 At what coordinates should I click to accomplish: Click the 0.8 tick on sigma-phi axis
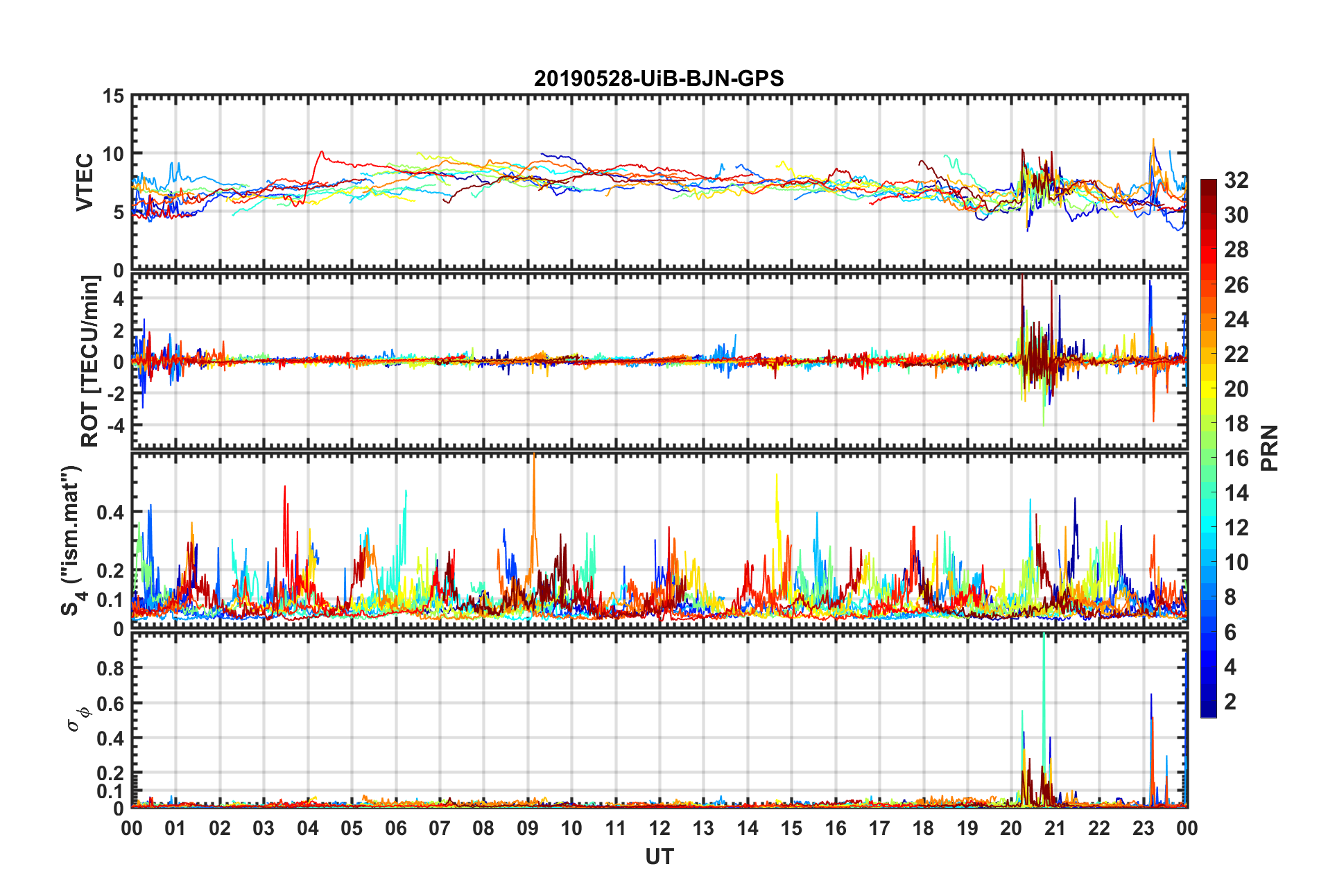coord(111,669)
